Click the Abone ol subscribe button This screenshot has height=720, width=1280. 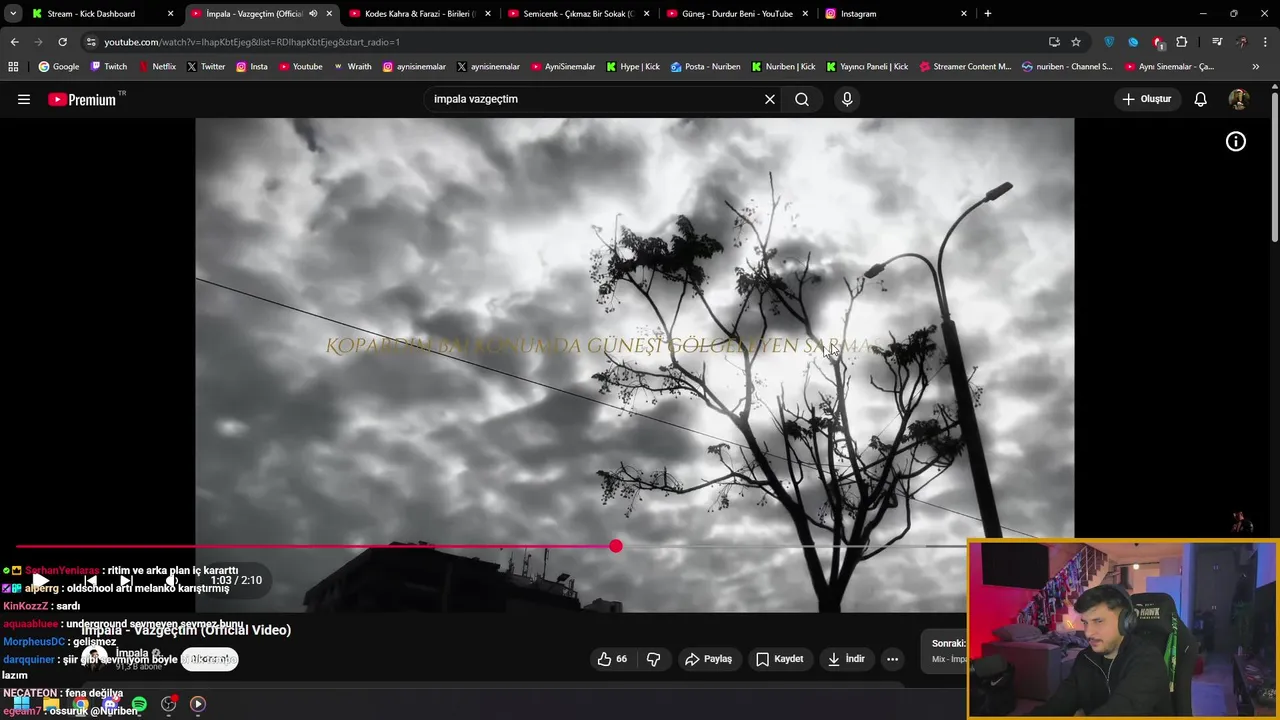[x=210, y=659]
